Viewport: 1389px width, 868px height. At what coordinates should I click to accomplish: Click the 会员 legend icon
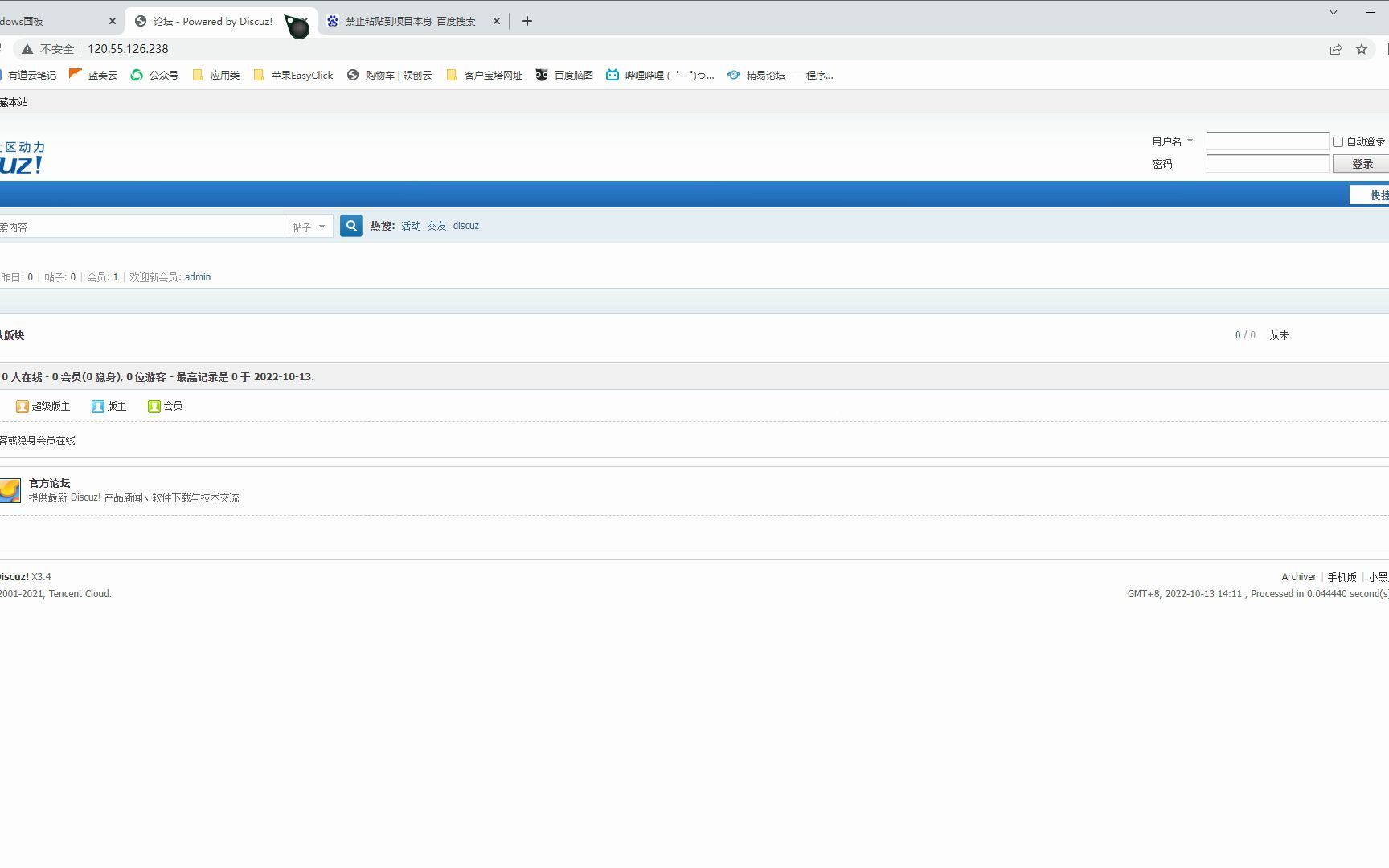click(154, 407)
